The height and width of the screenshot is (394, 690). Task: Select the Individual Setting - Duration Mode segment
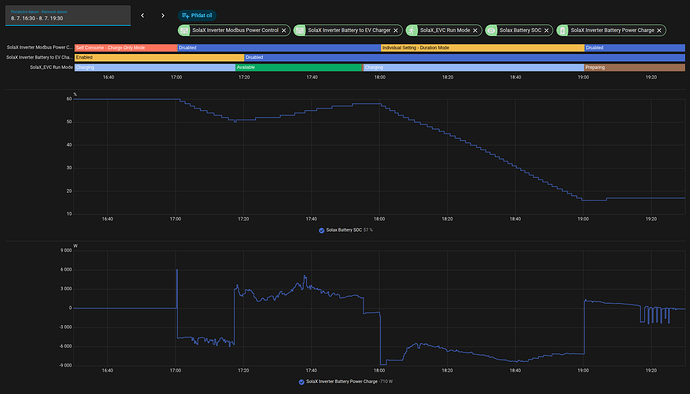coord(482,48)
